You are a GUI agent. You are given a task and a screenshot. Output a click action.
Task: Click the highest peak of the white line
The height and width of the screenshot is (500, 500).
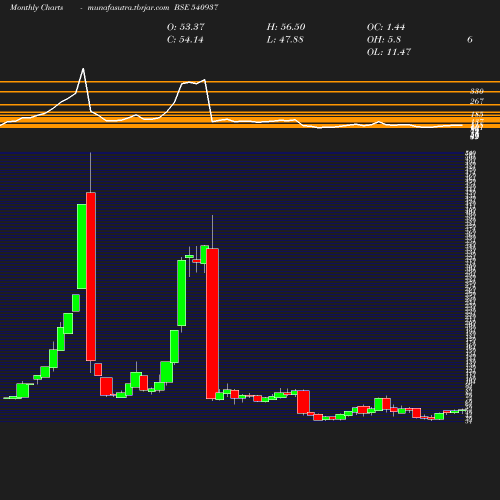click(83, 69)
